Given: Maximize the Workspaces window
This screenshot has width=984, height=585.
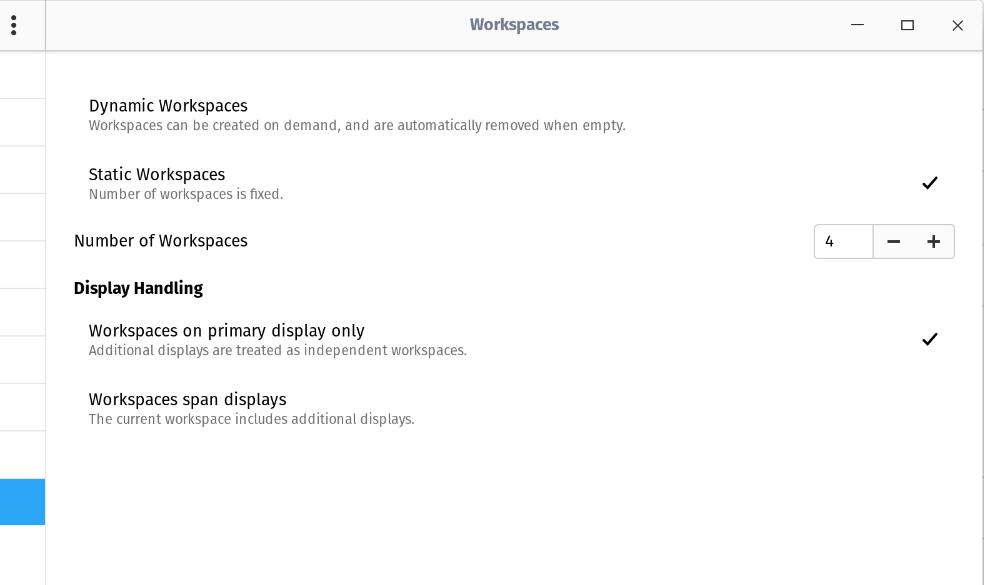Looking at the screenshot, I should pyautogui.click(x=907, y=25).
